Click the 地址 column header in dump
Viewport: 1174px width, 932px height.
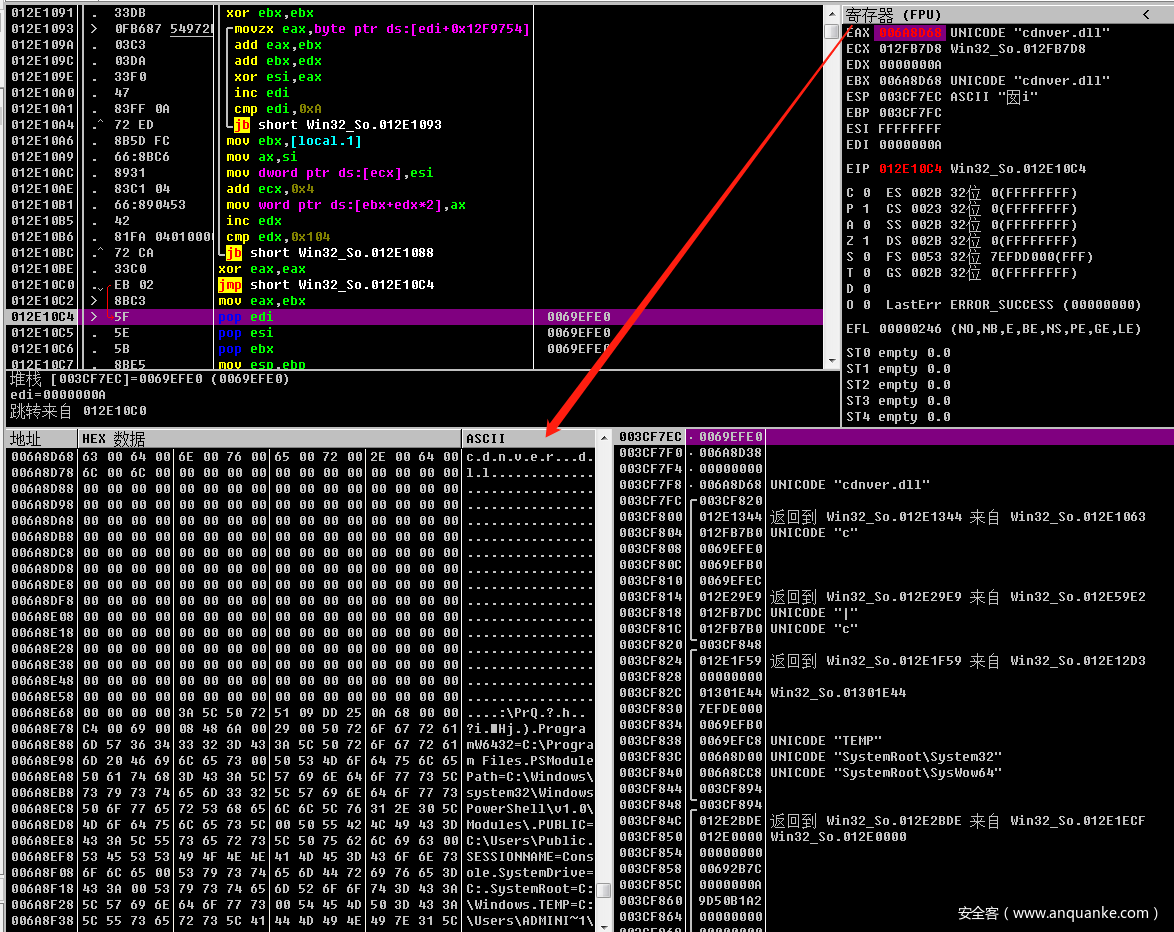pyautogui.click(x=40, y=439)
